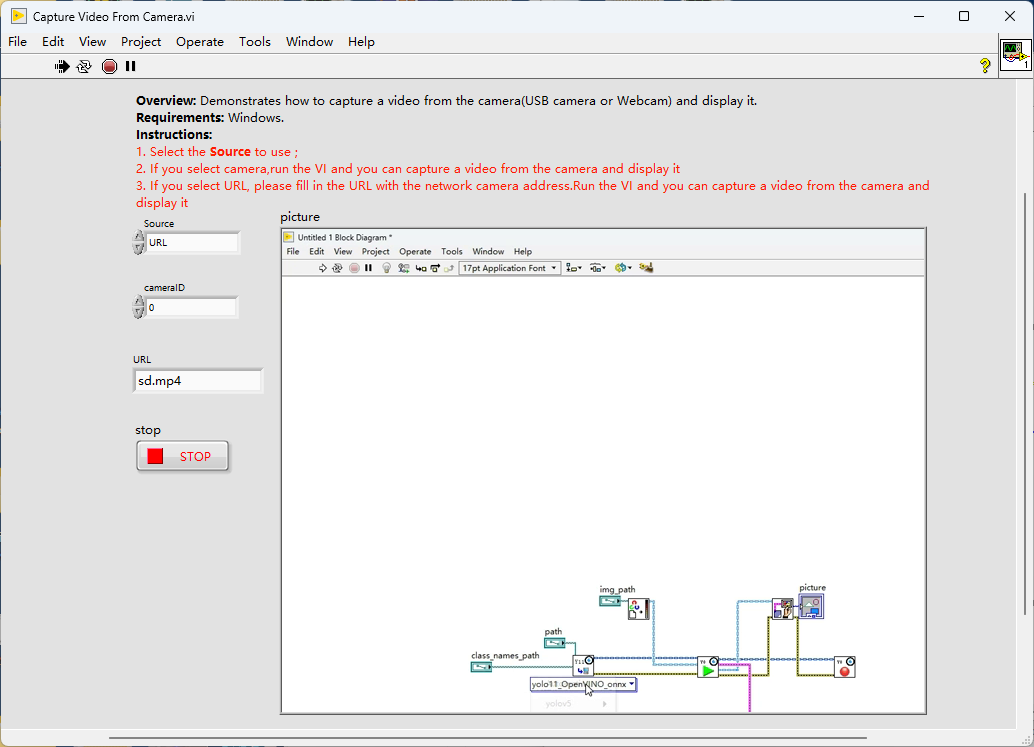This screenshot has width=1034, height=747.
Task: Click the VI icon in the top-right corner
Action: click(1016, 55)
